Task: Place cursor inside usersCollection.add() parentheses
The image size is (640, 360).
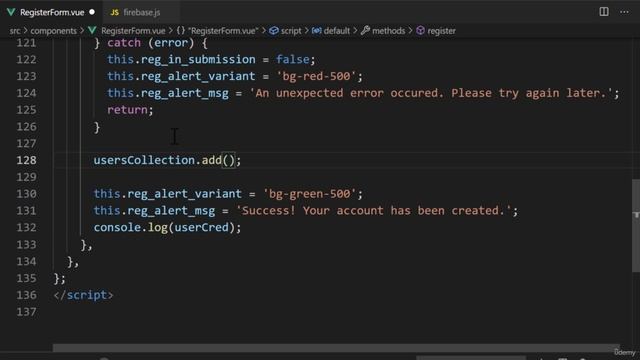Action: click(229, 160)
